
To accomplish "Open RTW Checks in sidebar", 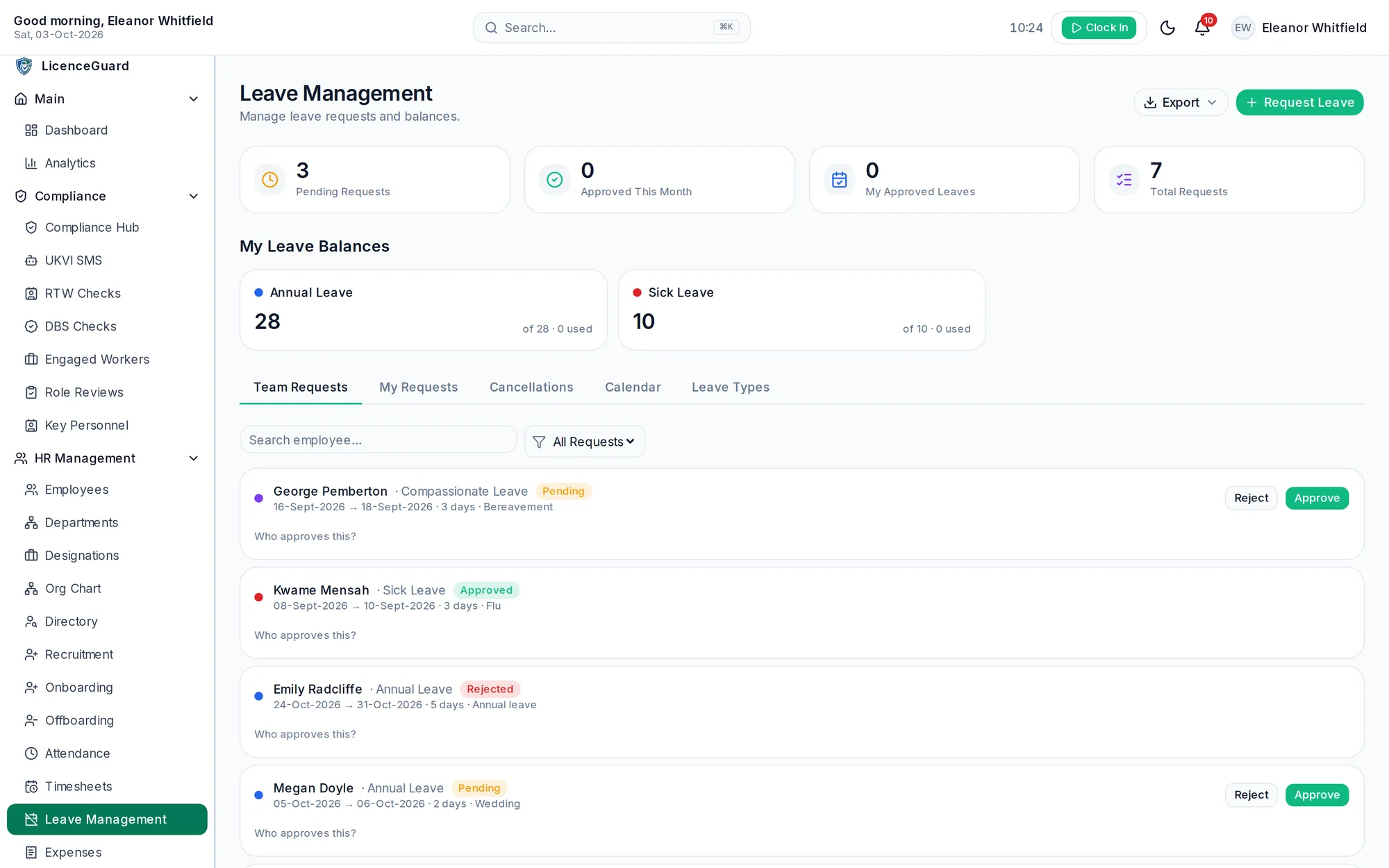I will click(107, 294).
